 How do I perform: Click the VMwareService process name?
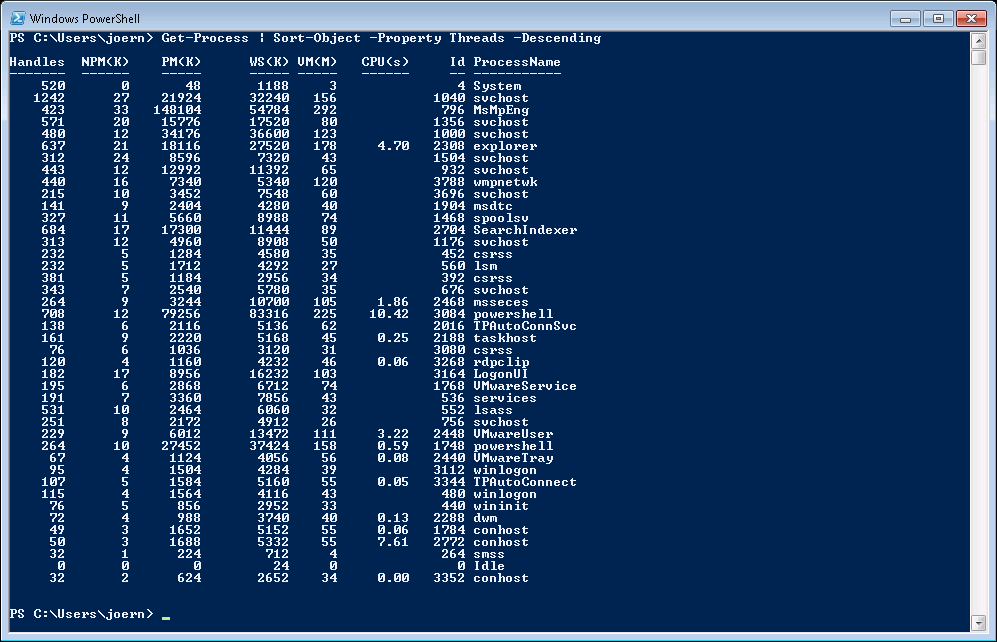click(x=525, y=386)
